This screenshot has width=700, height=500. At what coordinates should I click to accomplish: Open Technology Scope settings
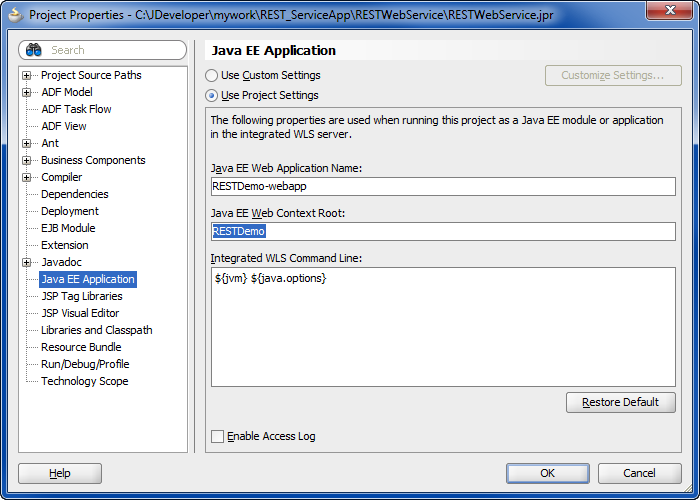85,381
